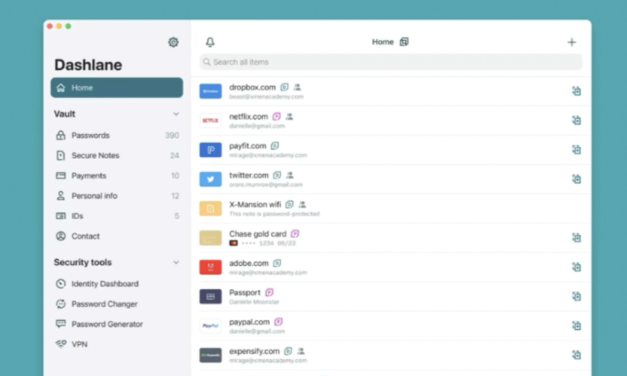Click the Netflix logo thumbnail
The width and height of the screenshot is (627, 376).
(211, 120)
